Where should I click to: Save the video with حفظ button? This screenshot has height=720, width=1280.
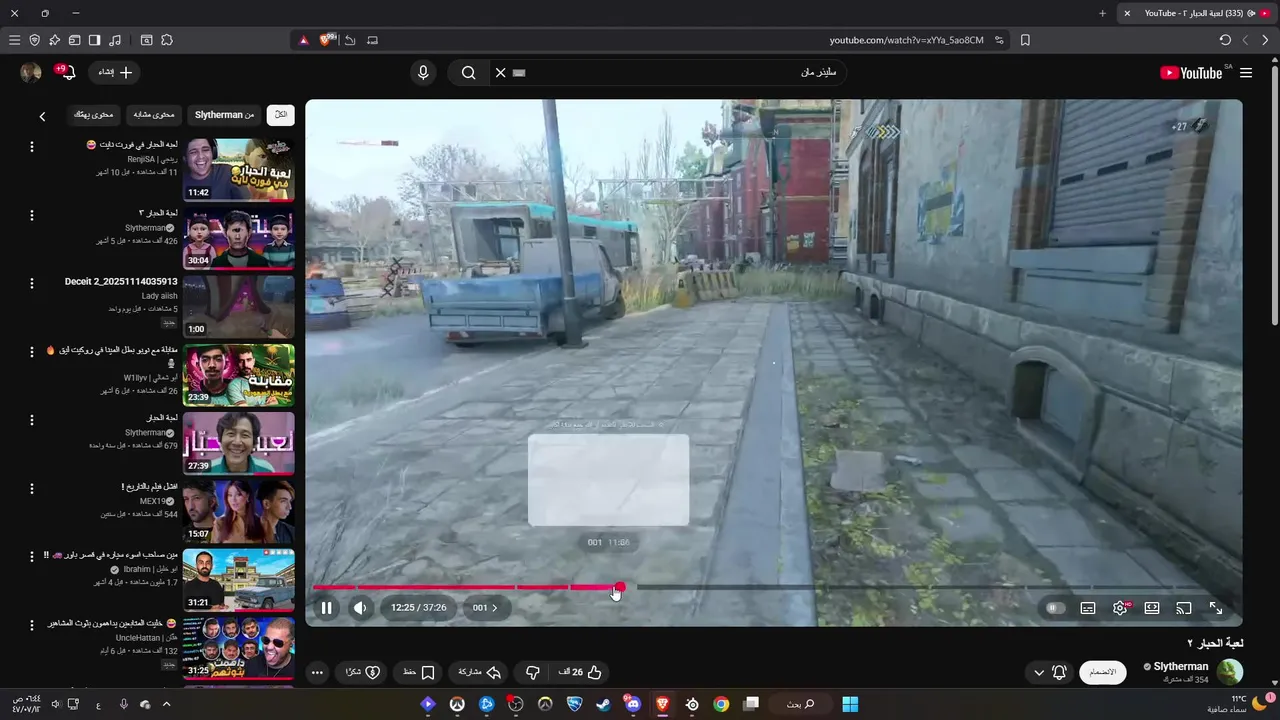click(419, 673)
